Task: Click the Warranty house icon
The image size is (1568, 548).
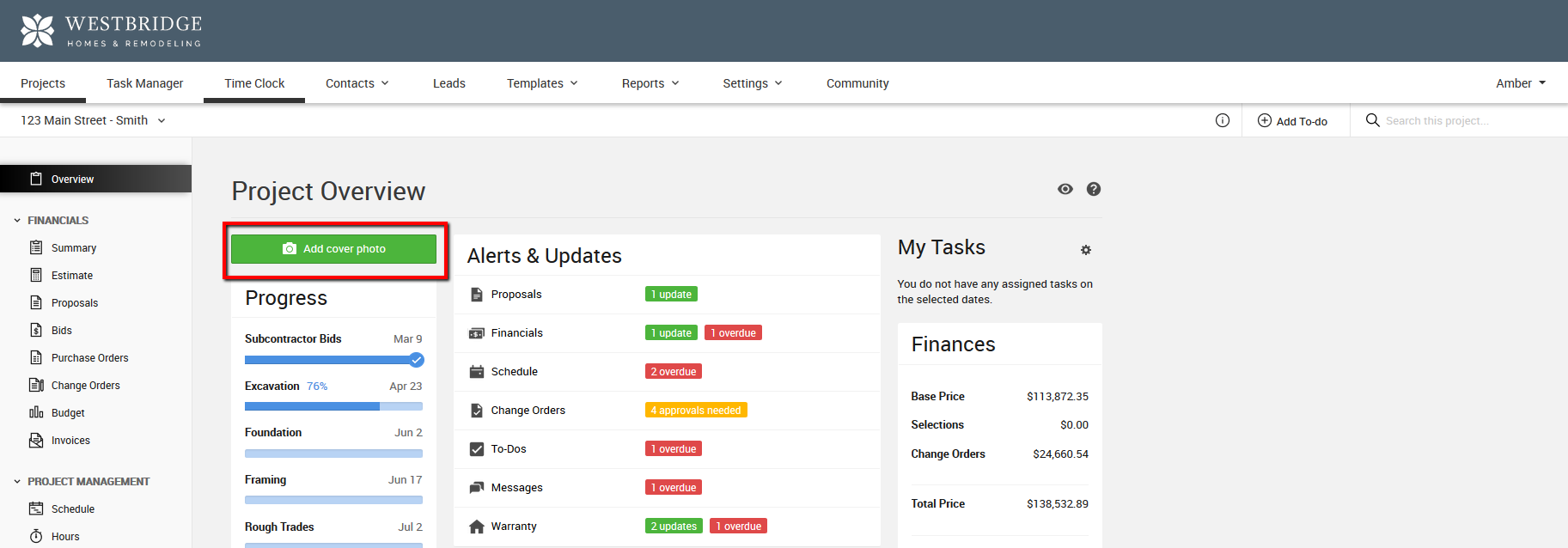Action: coord(477,527)
